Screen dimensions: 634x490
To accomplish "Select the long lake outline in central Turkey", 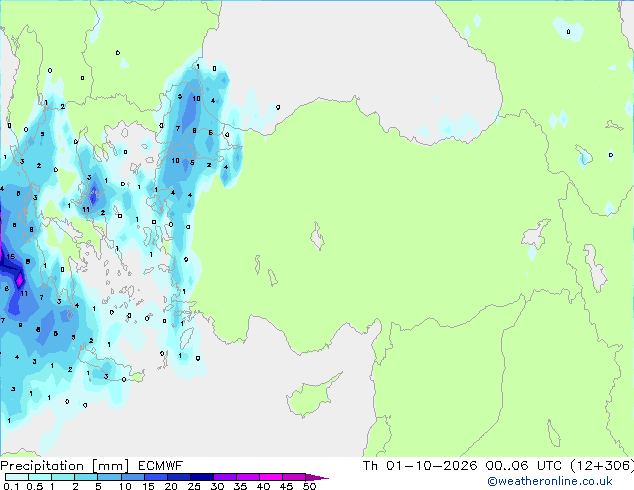I will pyautogui.click(x=317, y=236).
